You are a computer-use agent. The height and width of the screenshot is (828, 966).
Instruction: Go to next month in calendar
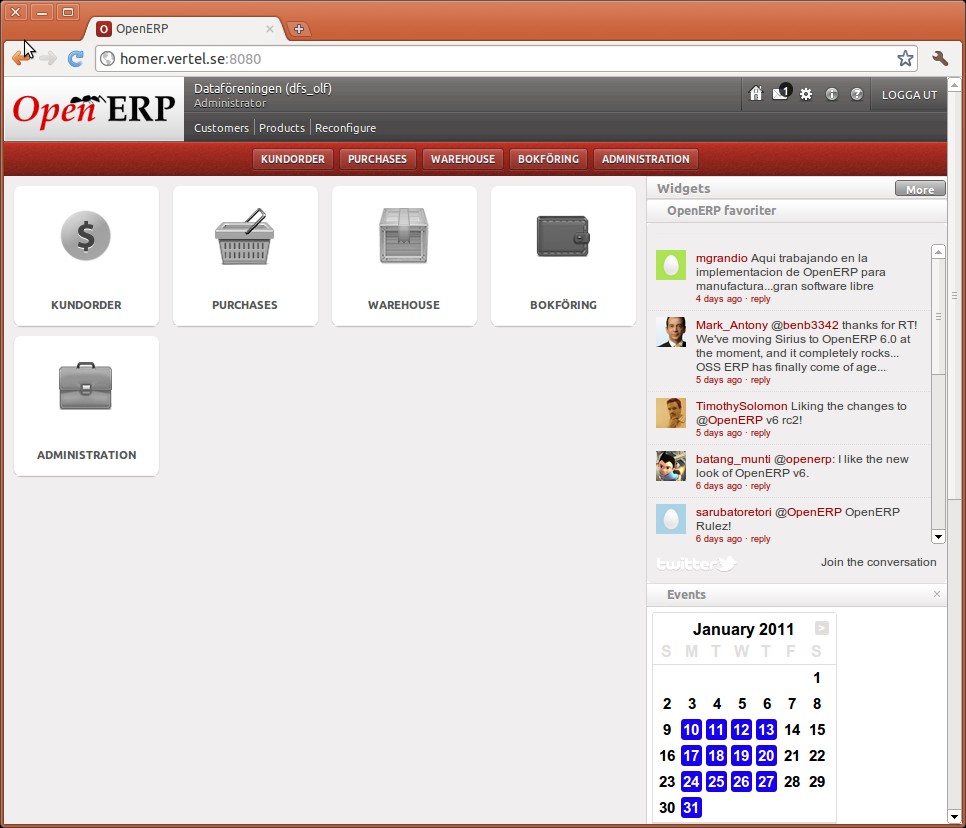coord(821,628)
